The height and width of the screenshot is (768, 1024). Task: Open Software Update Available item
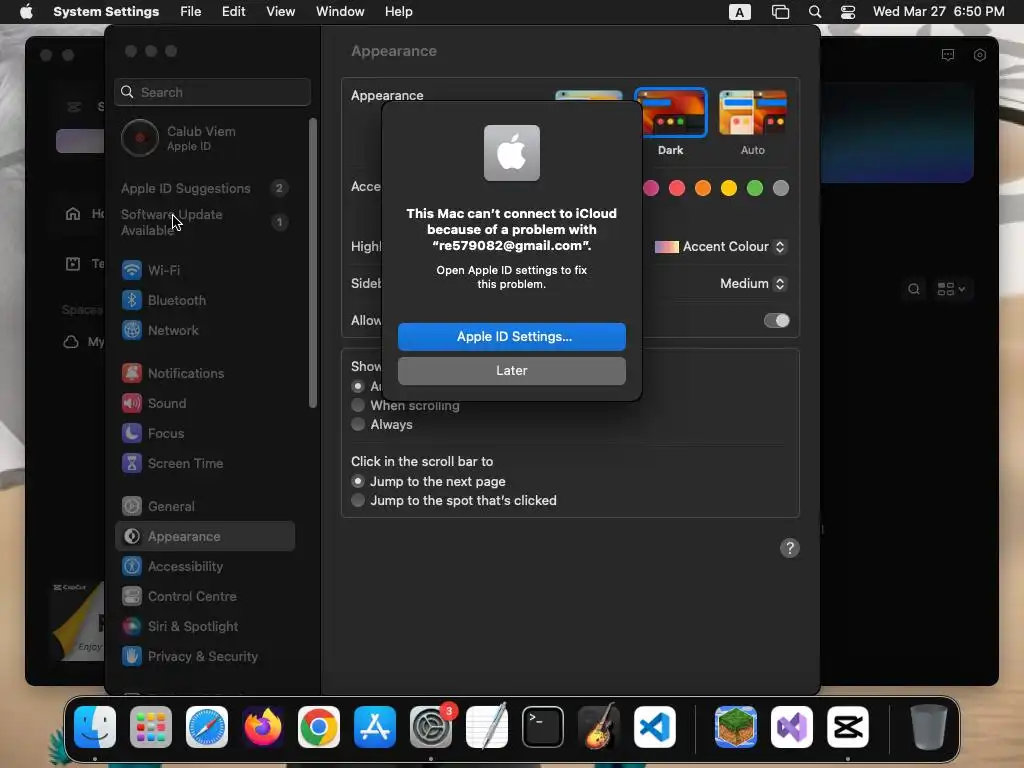205,222
